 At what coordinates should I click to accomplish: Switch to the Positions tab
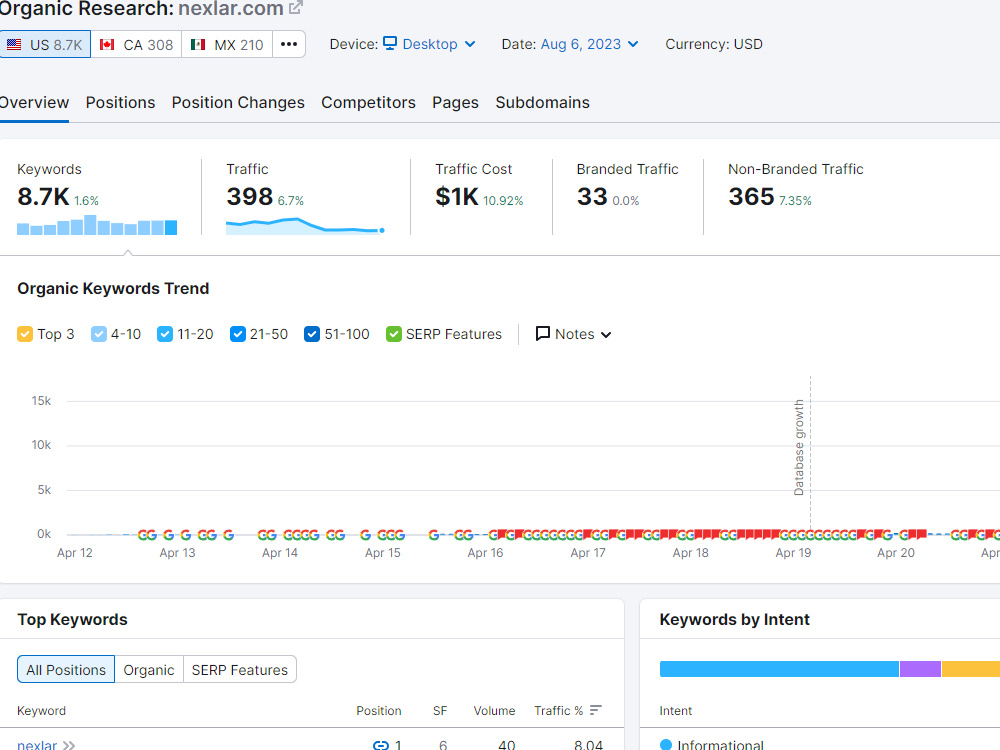121,103
